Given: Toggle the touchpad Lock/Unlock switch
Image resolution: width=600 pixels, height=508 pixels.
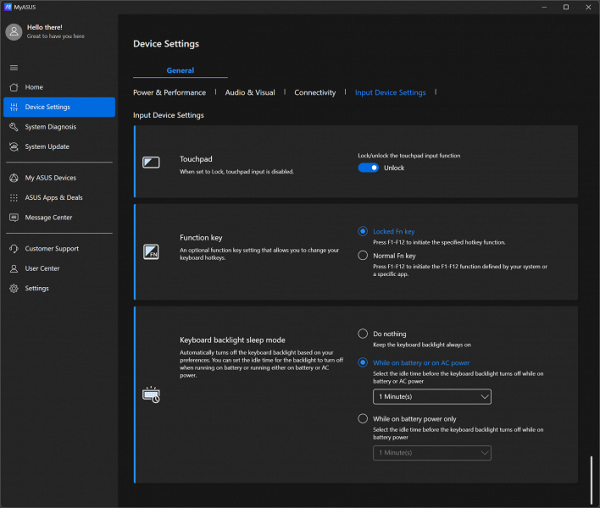Looking at the screenshot, I should pyautogui.click(x=368, y=168).
